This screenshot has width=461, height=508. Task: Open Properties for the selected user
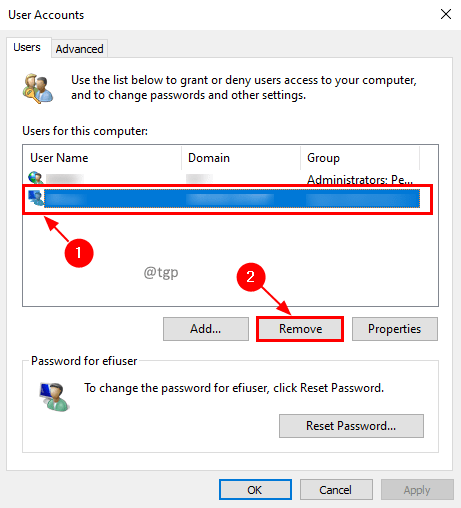point(394,329)
